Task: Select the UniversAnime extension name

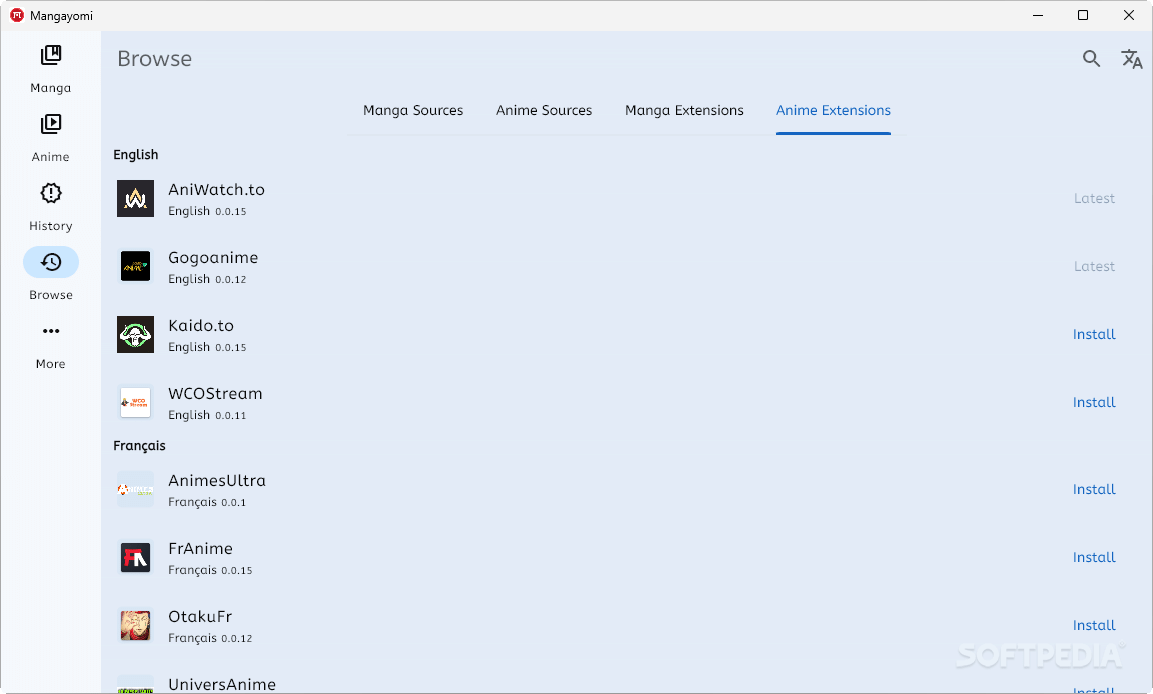Action: (x=222, y=684)
